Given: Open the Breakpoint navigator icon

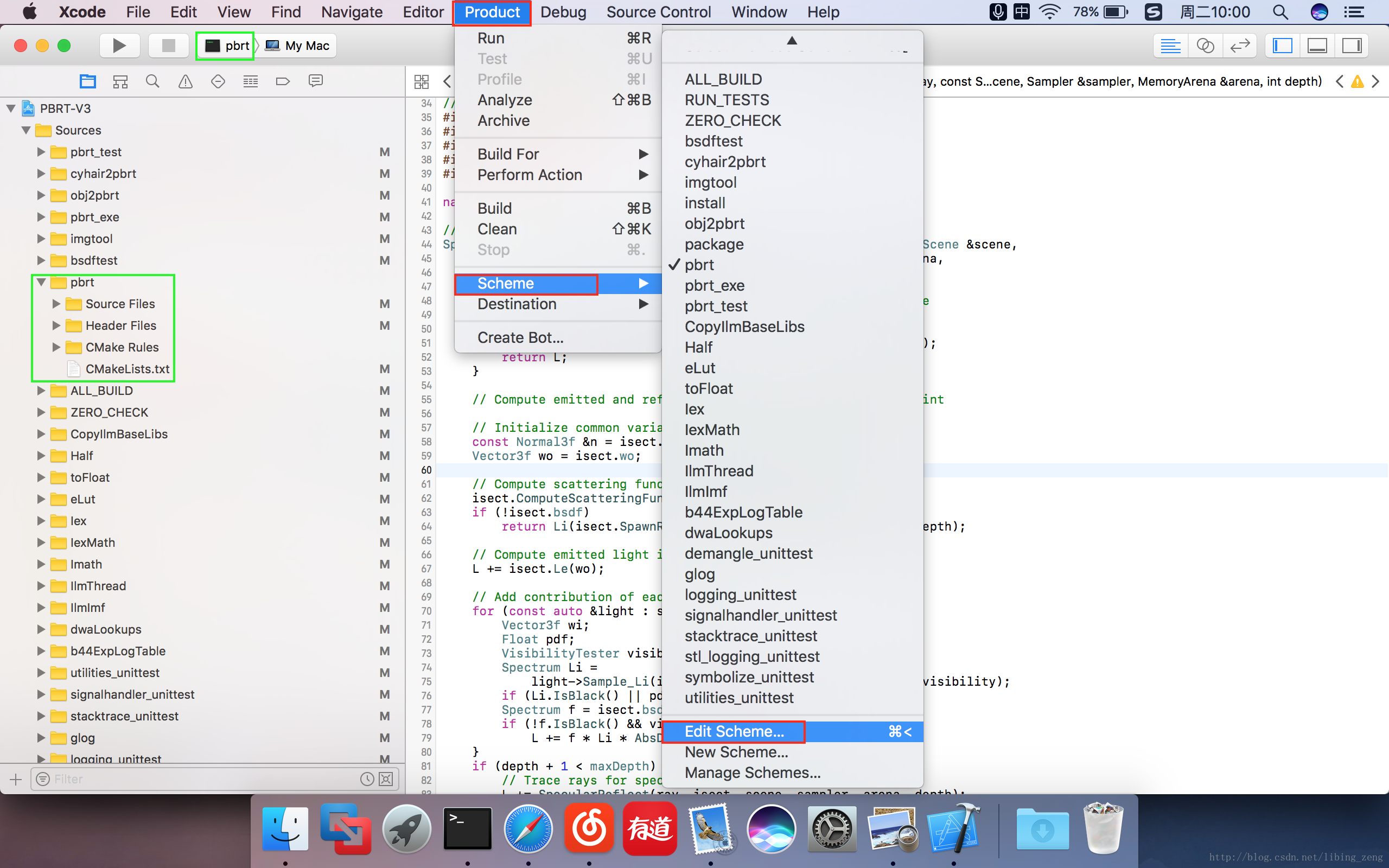Looking at the screenshot, I should (x=283, y=81).
